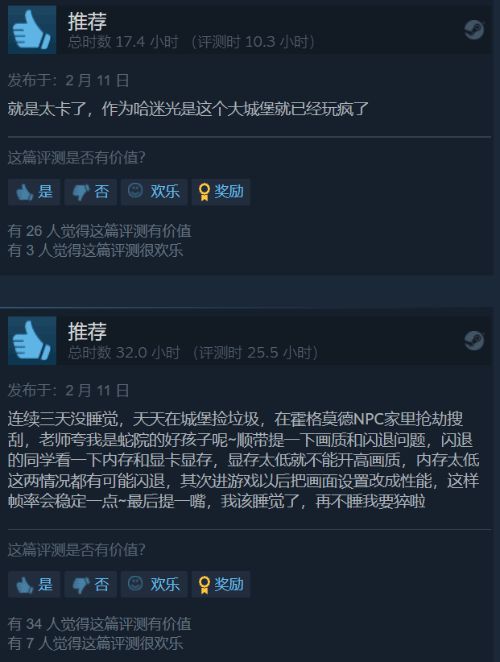Click the 17.4 小时 playtime text
The width and height of the screenshot is (500, 662).
click(x=147, y=42)
